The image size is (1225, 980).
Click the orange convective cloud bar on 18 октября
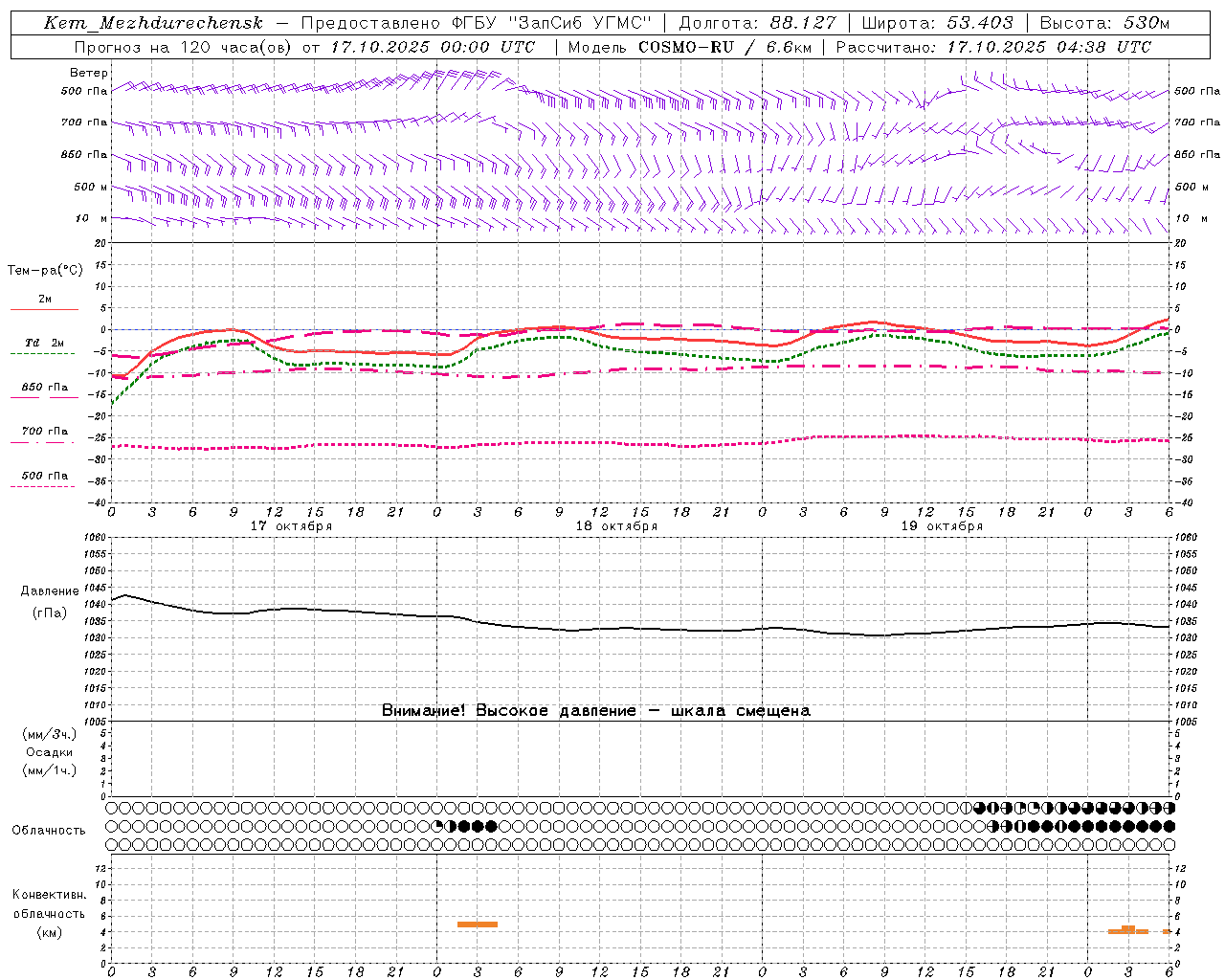click(x=478, y=924)
